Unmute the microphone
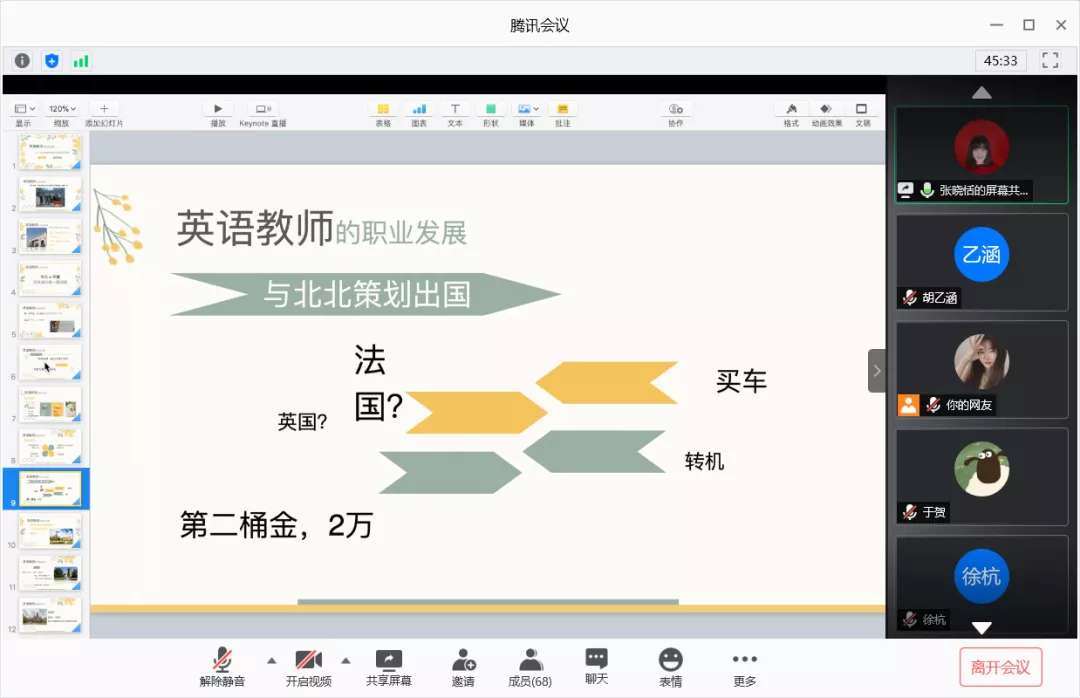 pyautogui.click(x=222, y=666)
